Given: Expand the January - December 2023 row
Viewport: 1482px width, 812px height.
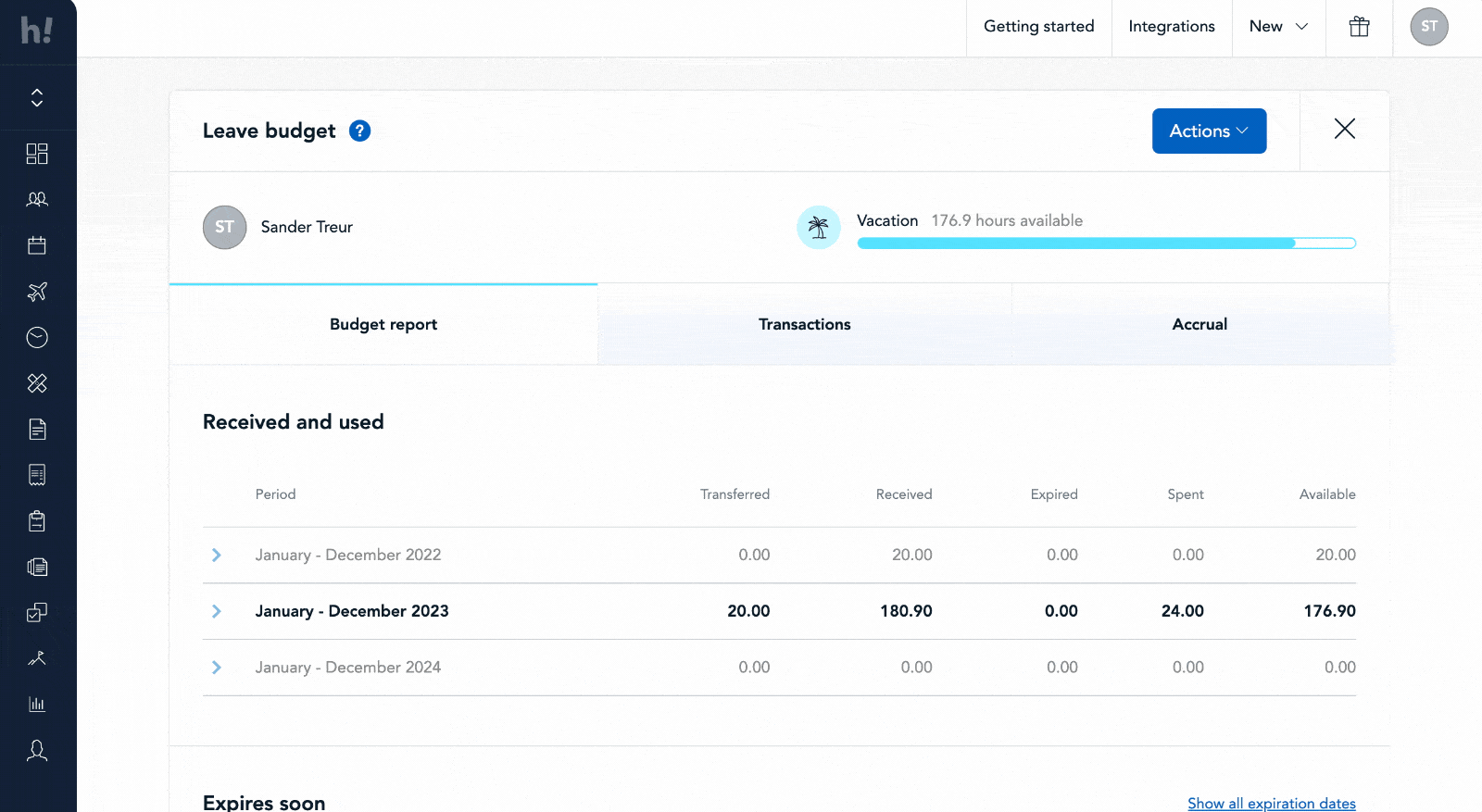Looking at the screenshot, I should pyautogui.click(x=217, y=611).
